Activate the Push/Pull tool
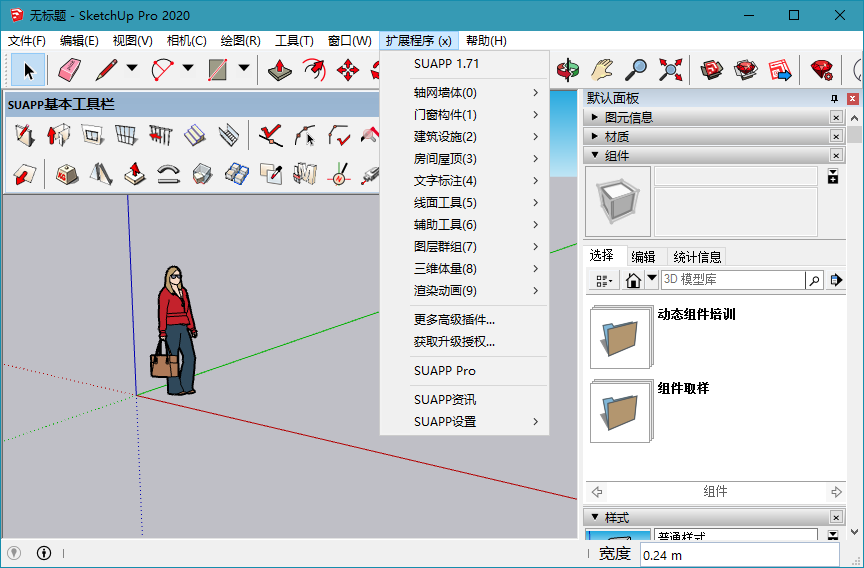The image size is (864, 568). click(281, 70)
